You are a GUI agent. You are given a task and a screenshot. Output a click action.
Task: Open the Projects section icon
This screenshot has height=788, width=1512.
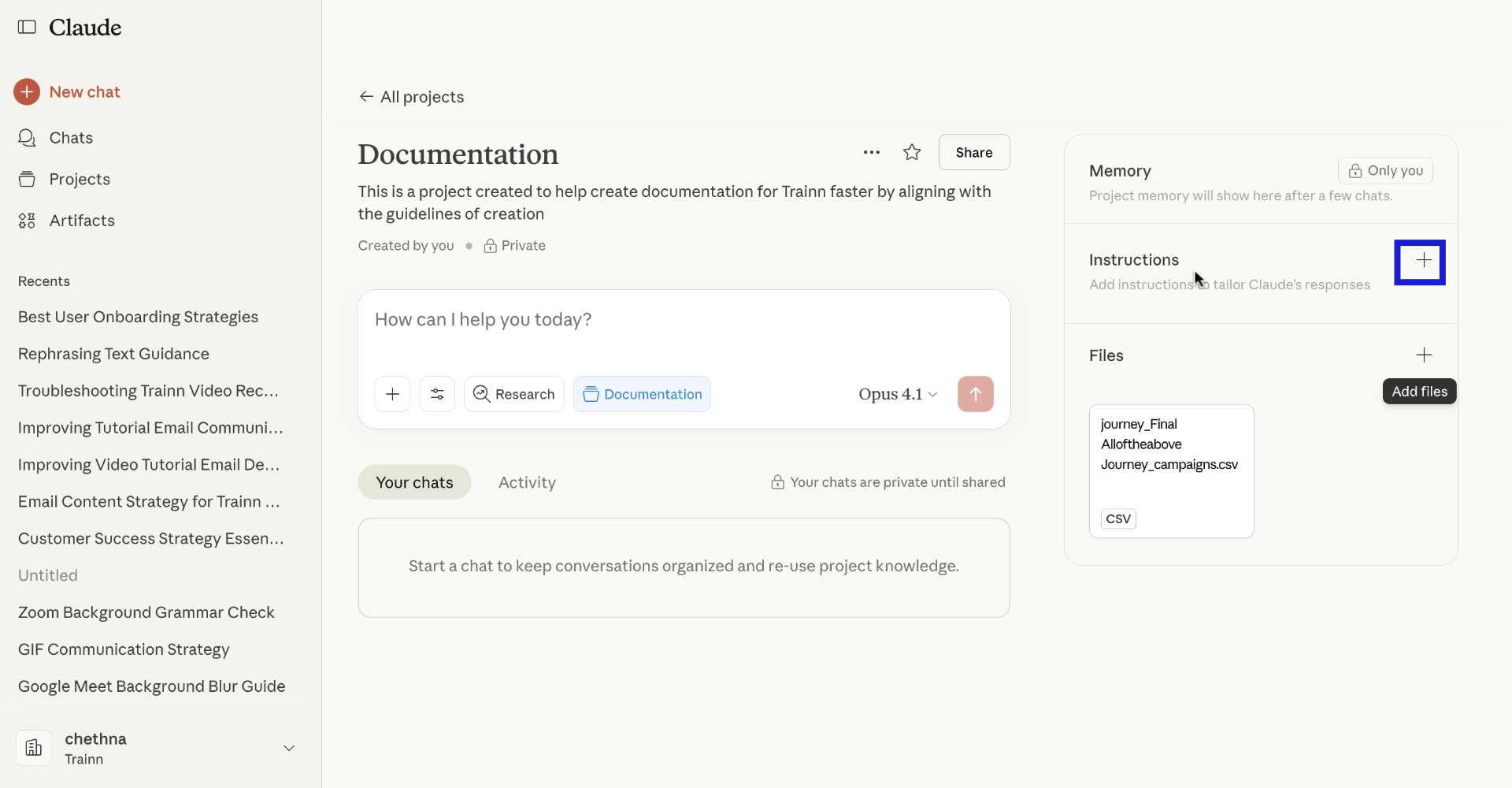coord(27,179)
